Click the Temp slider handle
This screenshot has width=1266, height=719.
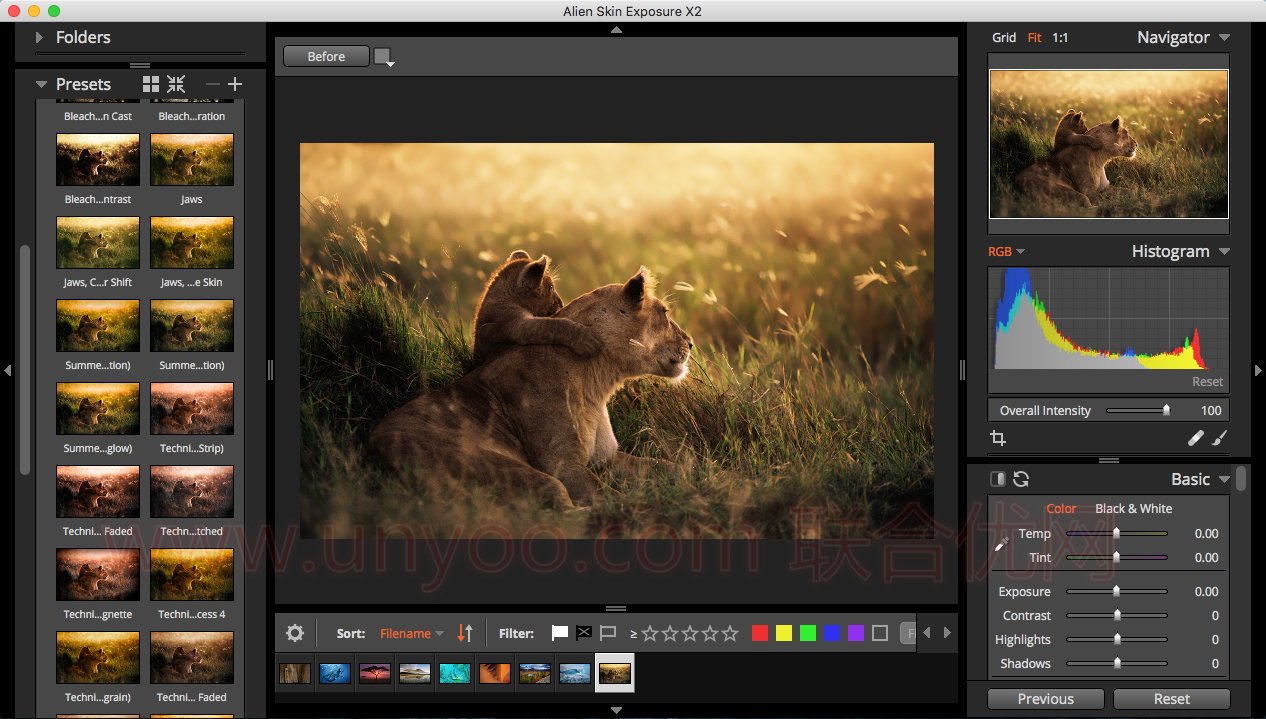coord(1116,534)
